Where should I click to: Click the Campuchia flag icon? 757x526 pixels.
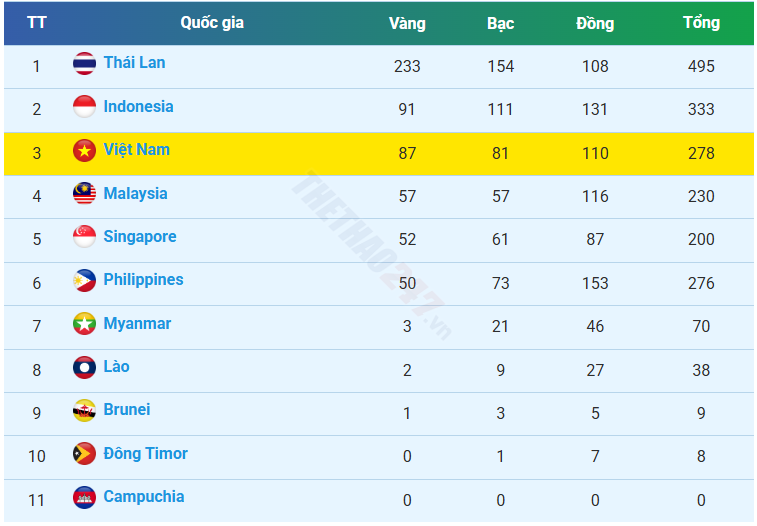(x=85, y=497)
